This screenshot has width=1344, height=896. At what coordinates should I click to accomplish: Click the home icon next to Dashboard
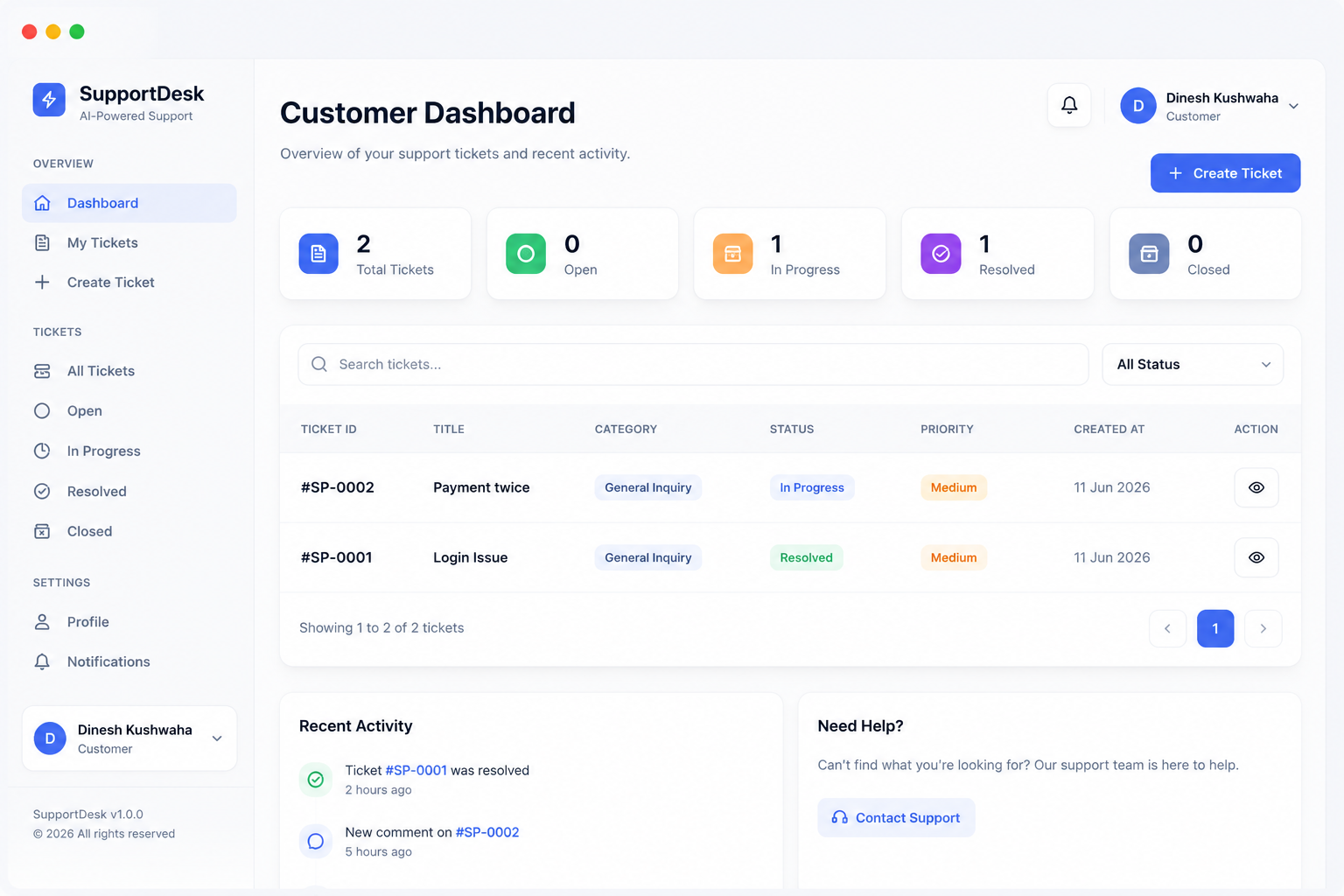pos(42,203)
